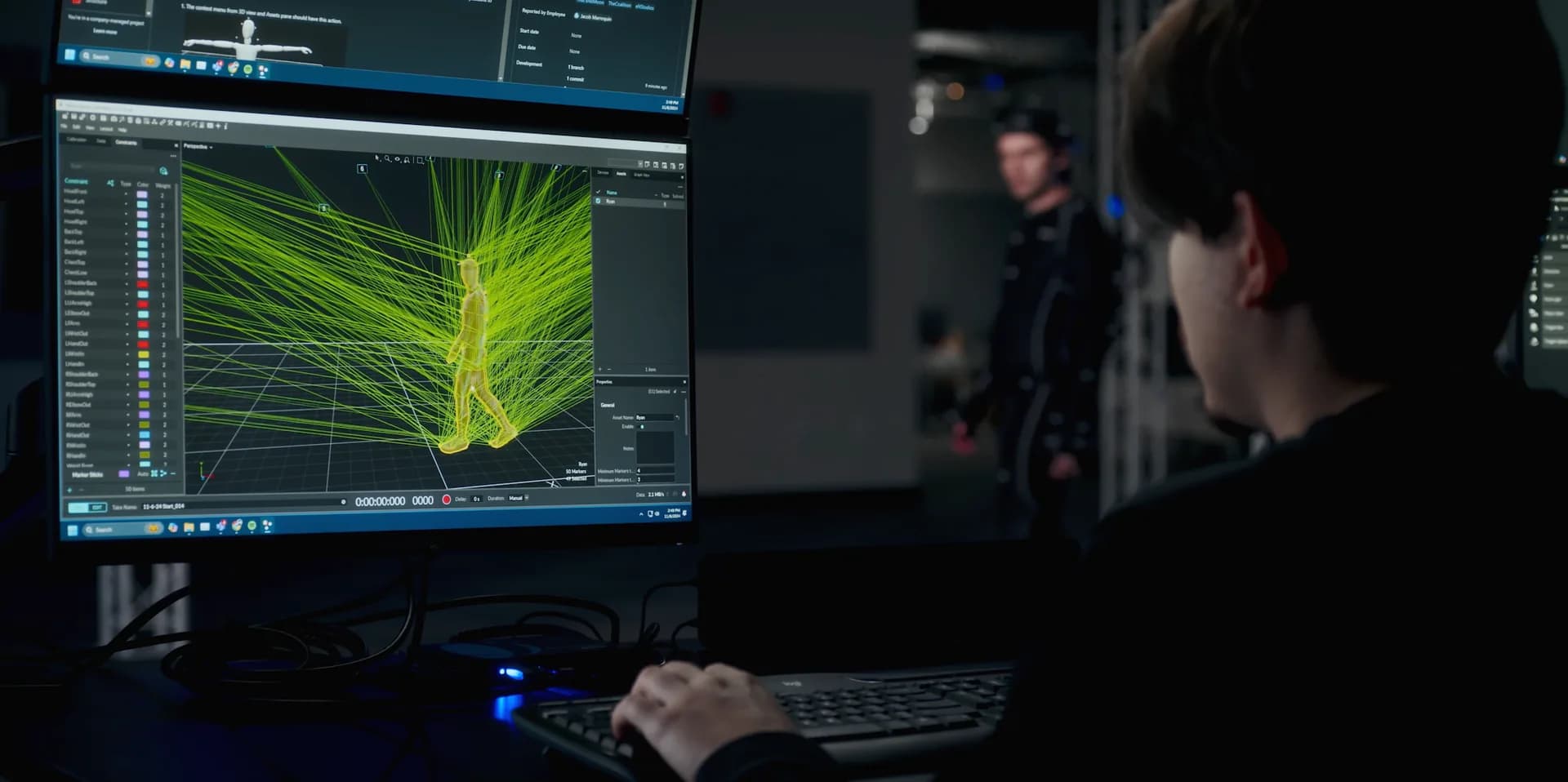Open the Help menu
Viewport: 1568px width, 782px height.
(122, 130)
